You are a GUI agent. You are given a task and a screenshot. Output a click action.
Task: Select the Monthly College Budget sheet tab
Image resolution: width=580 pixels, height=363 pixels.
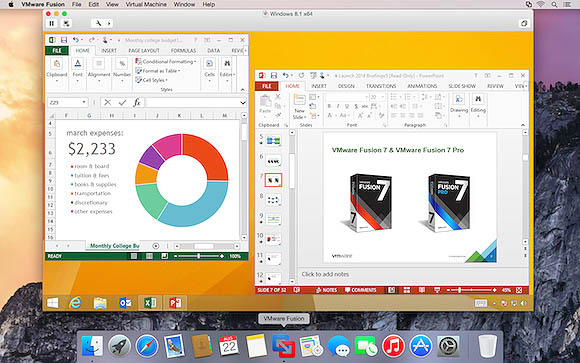click(114, 246)
